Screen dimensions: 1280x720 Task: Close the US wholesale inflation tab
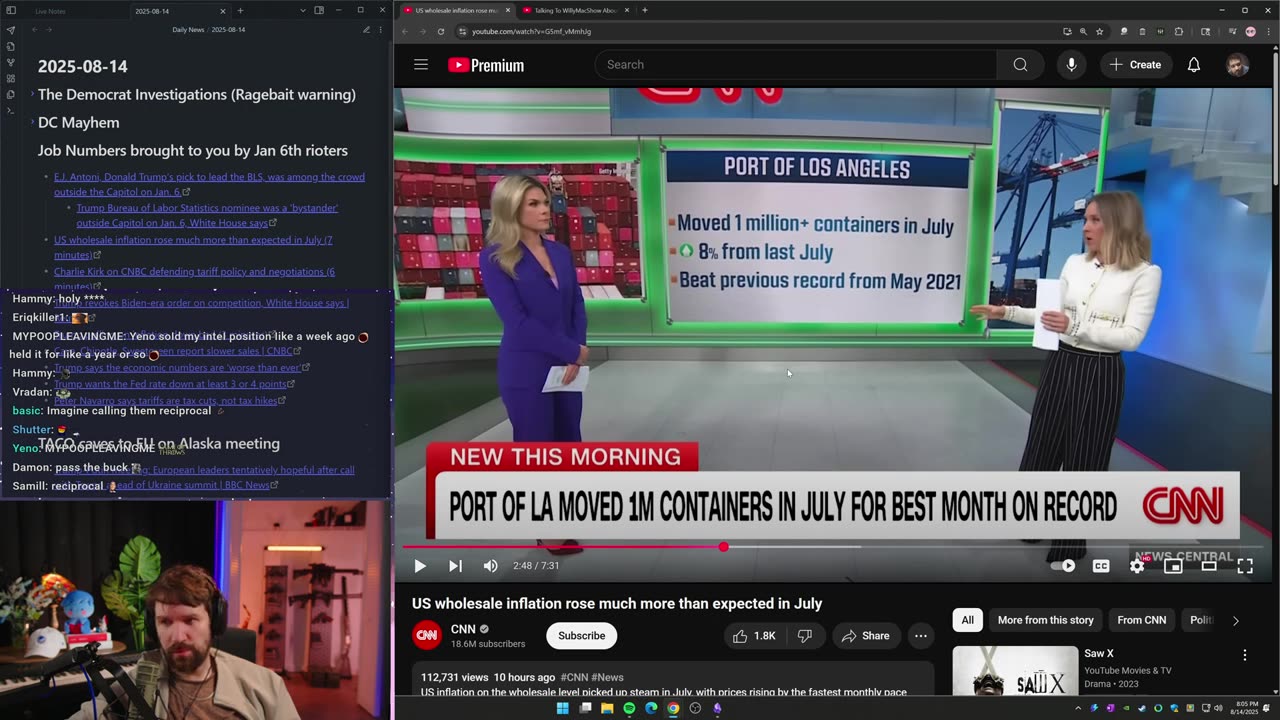508,10
